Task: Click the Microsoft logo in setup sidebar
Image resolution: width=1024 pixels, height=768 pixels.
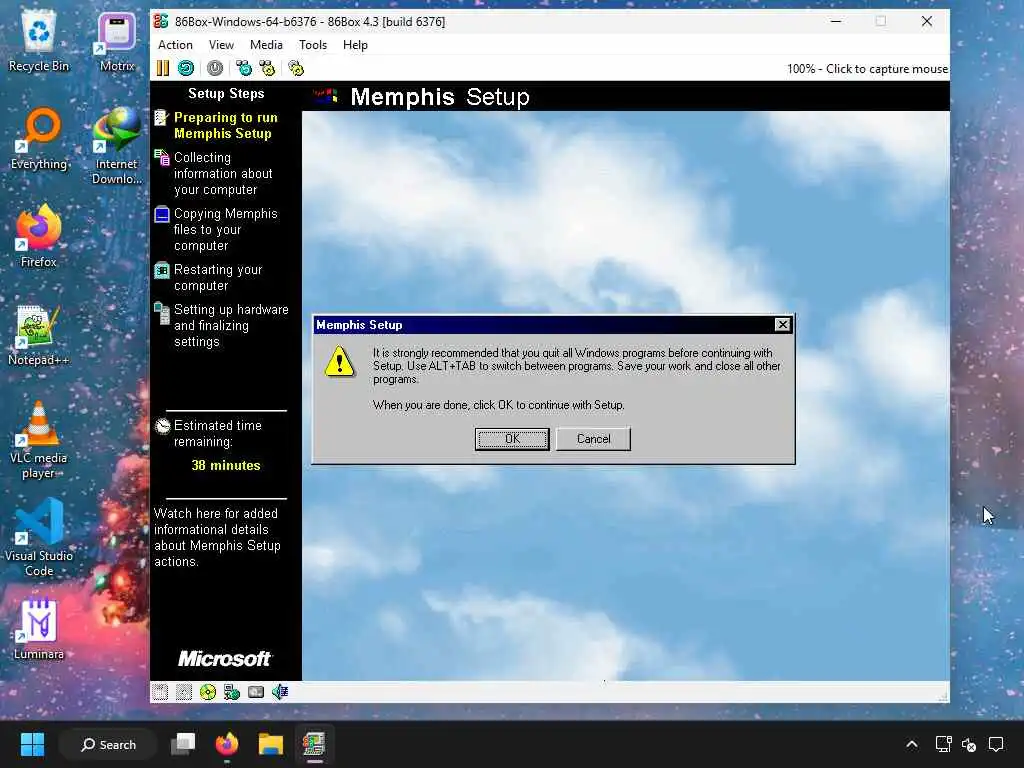Action: click(225, 658)
